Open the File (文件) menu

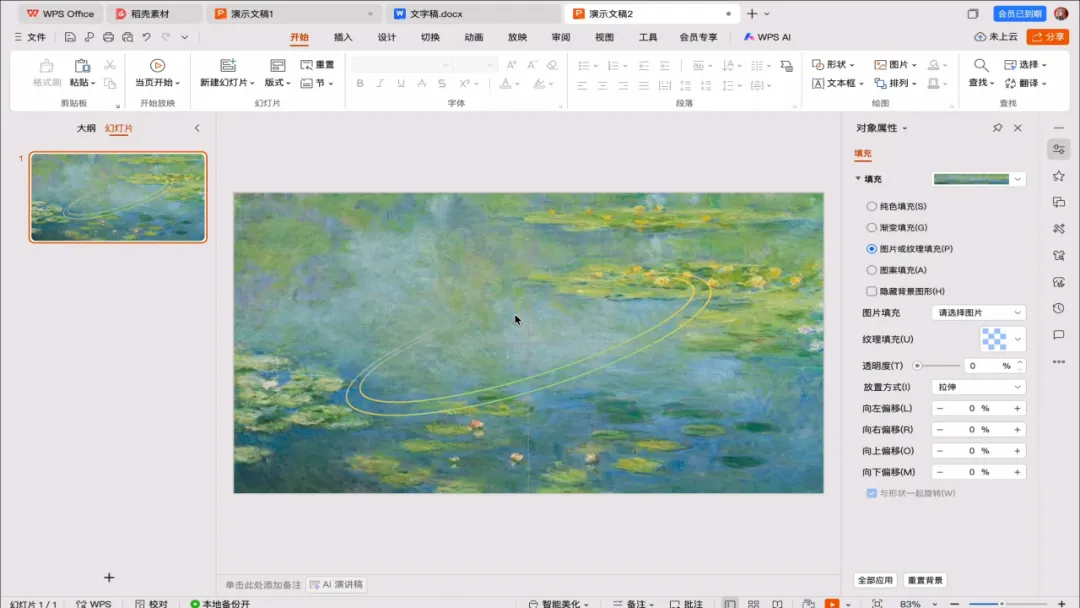(30, 37)
